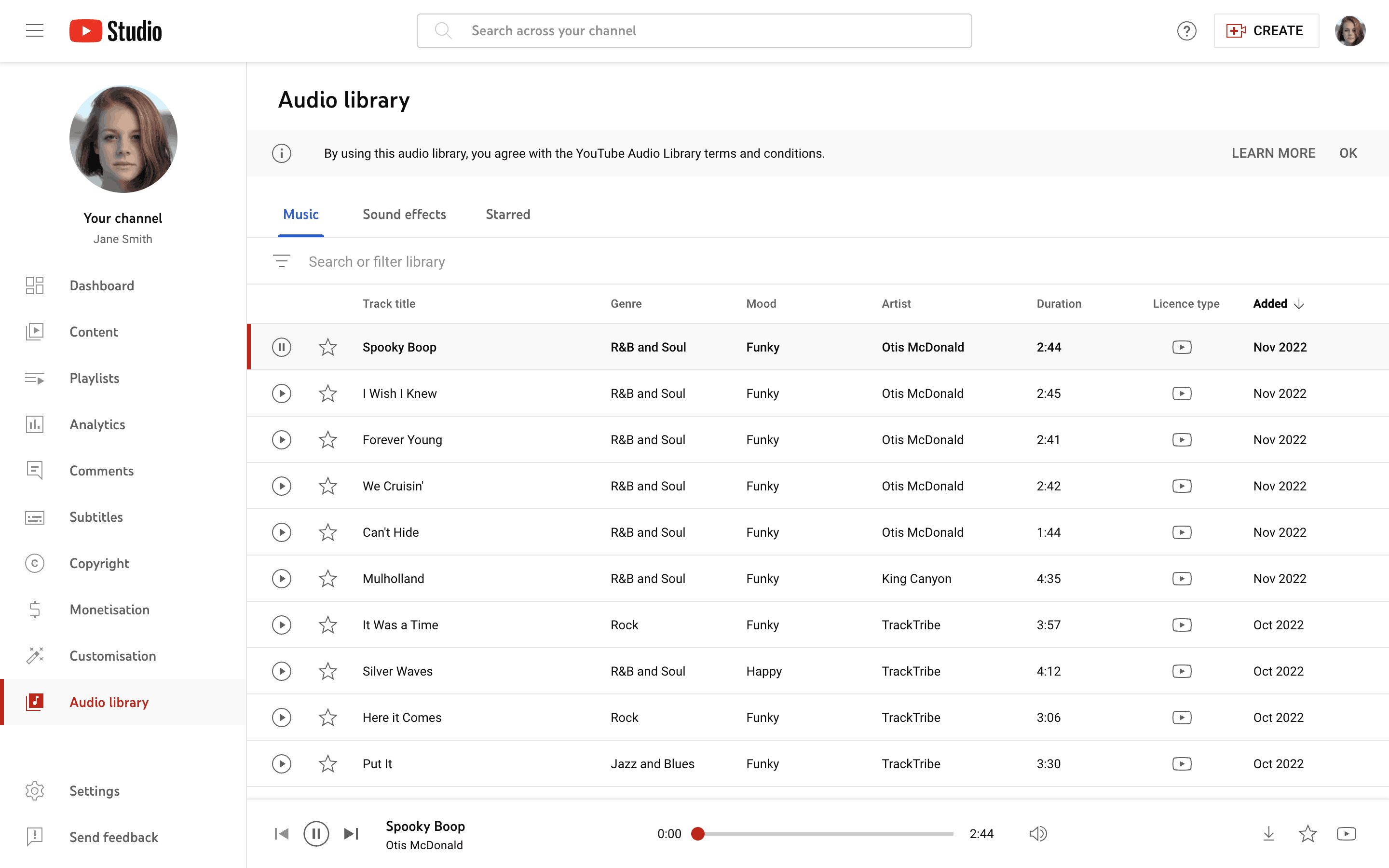Mute audio with the volume speaker icon
Viewport: 1389px width, 868px height.
click(x=1038, y=834)
